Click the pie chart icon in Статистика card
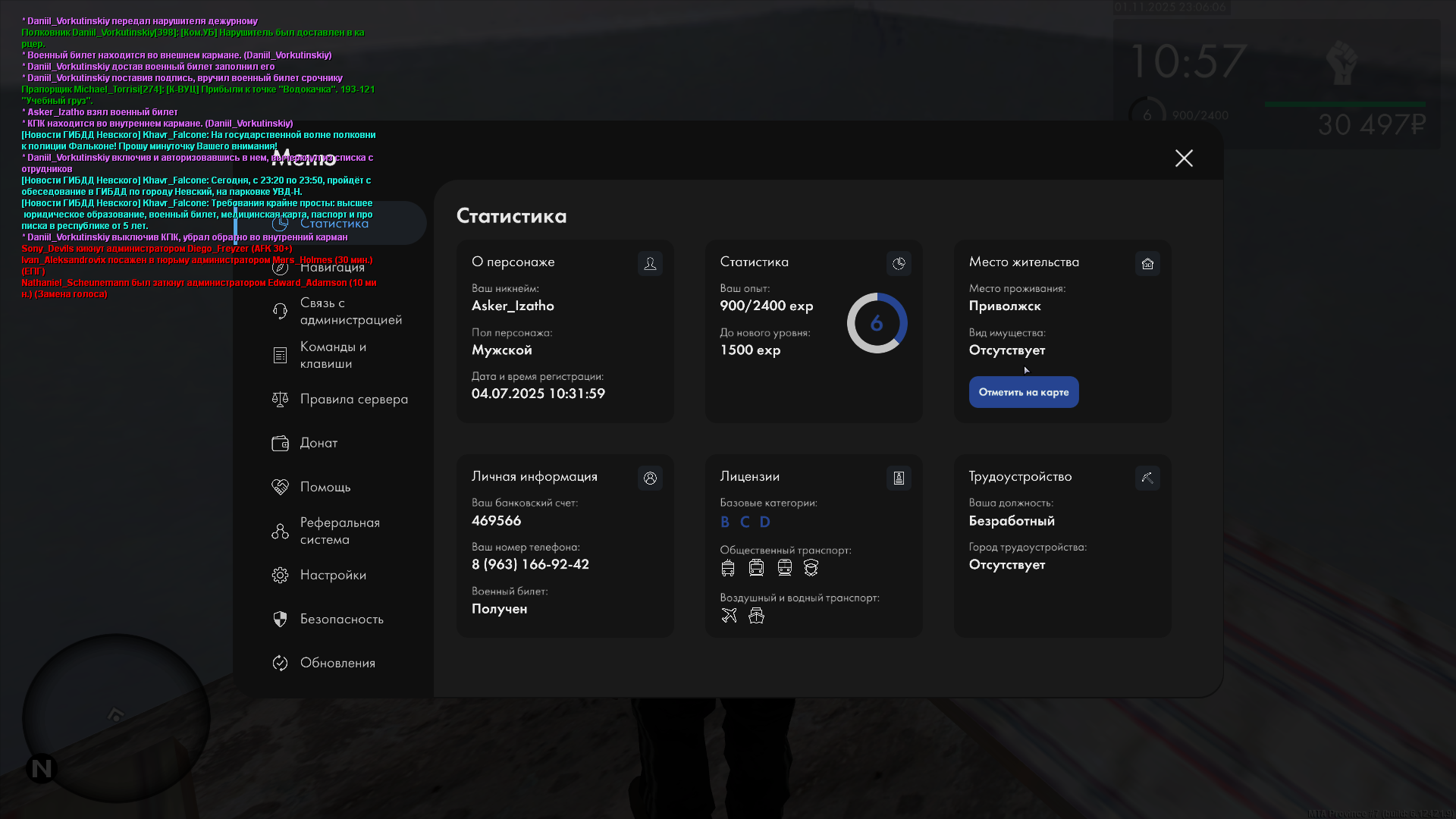Viewport: 1456px width, 819px height. click(899, 264)
